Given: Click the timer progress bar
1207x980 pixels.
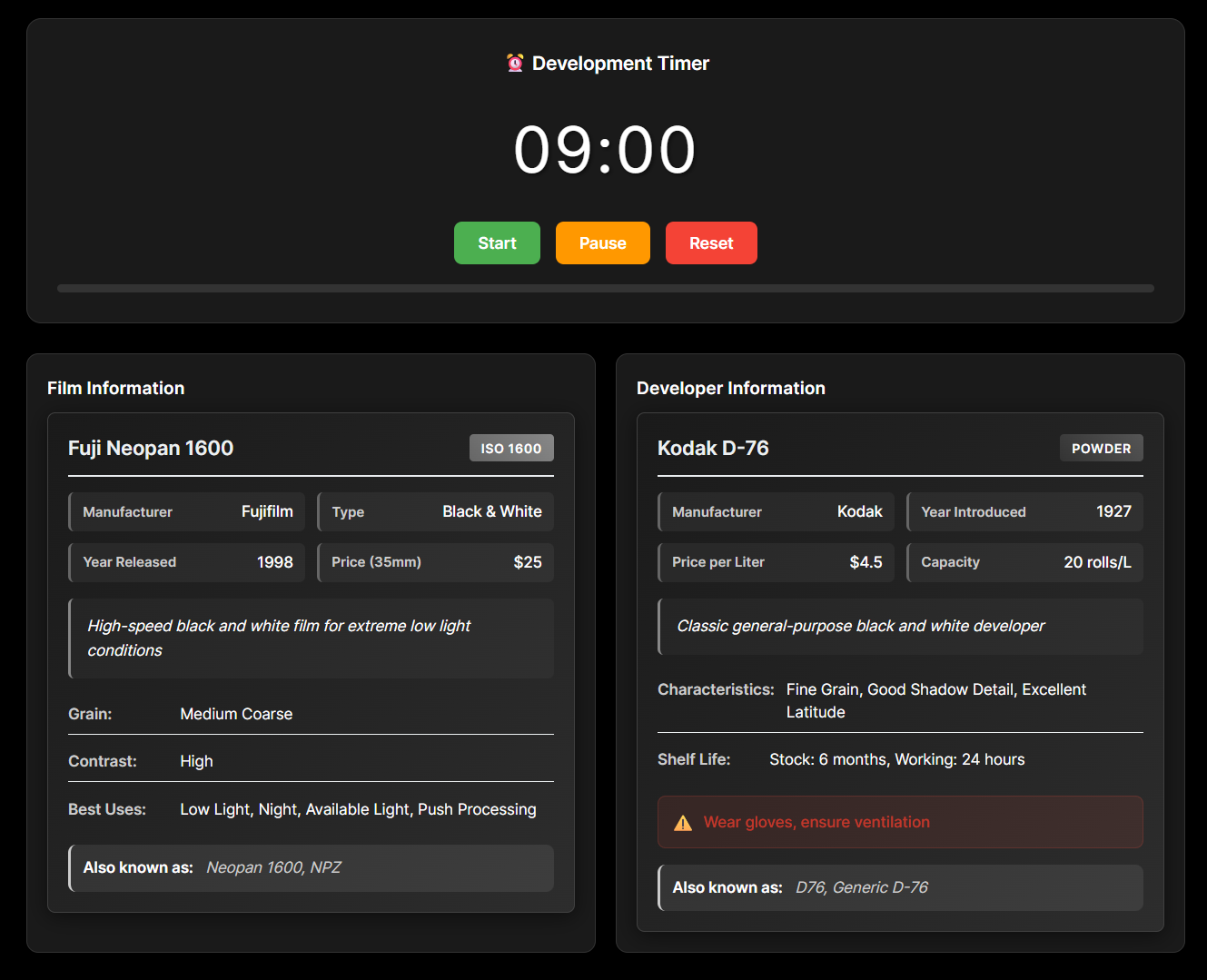Looking at the screenshot, I should (x=606, y=289).
